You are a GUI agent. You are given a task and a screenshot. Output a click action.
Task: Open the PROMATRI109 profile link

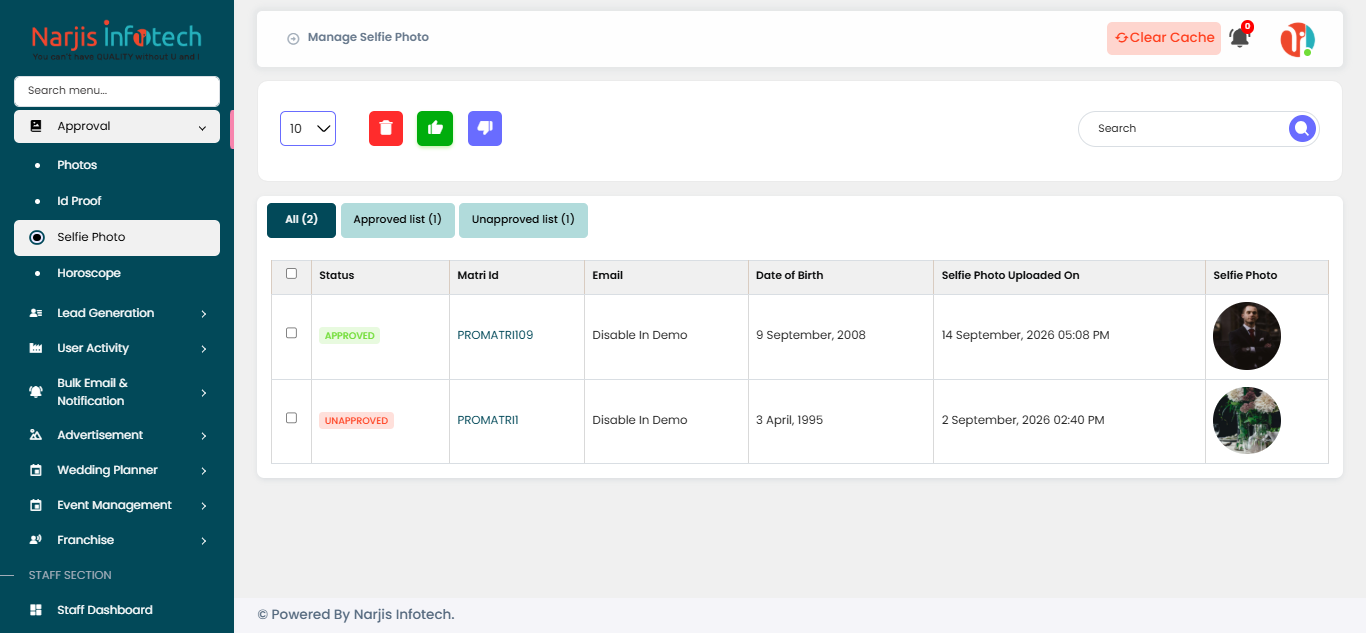click(495, 335)
